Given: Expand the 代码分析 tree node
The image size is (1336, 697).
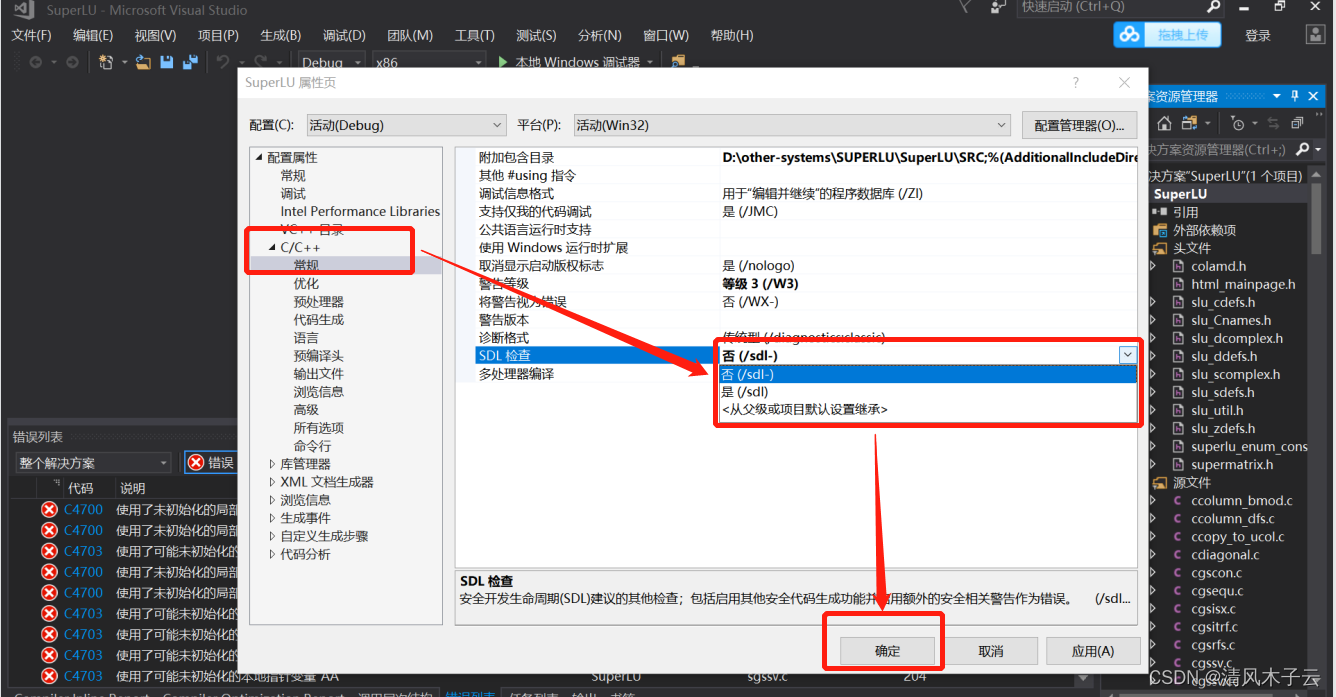Looking at the screenshot, I should tap(271, 554).
